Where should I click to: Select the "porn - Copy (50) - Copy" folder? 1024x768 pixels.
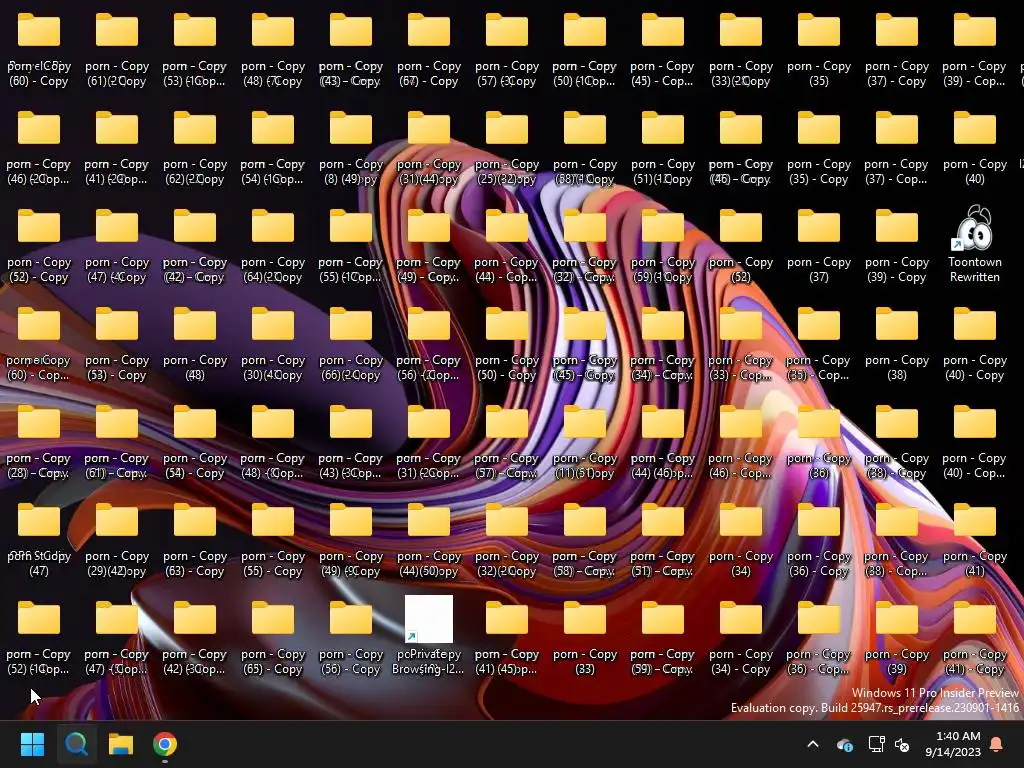pyautogui.click(x=507, y=342)
